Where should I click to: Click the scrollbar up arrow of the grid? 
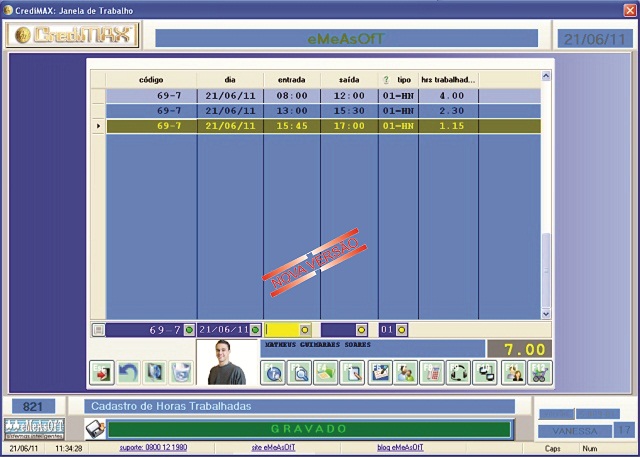click(x=546, y=76)
